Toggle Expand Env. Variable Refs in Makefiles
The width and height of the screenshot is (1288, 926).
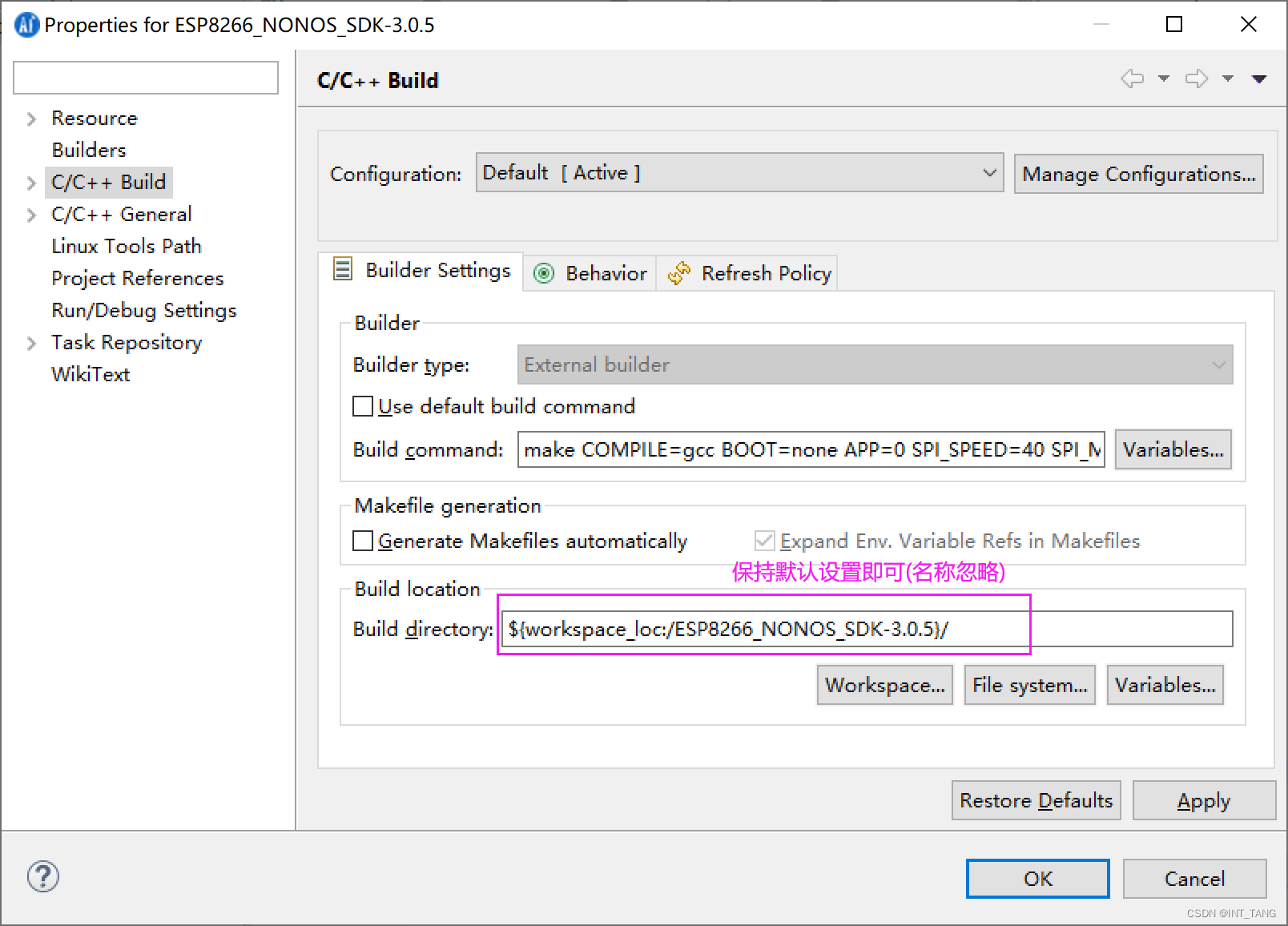[765, 541]
